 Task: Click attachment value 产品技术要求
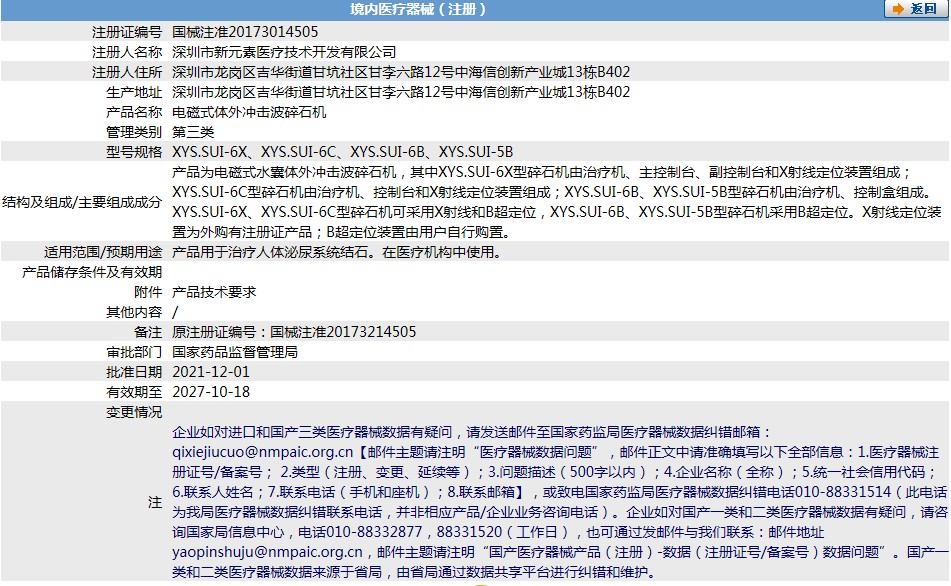pos(214,292)
